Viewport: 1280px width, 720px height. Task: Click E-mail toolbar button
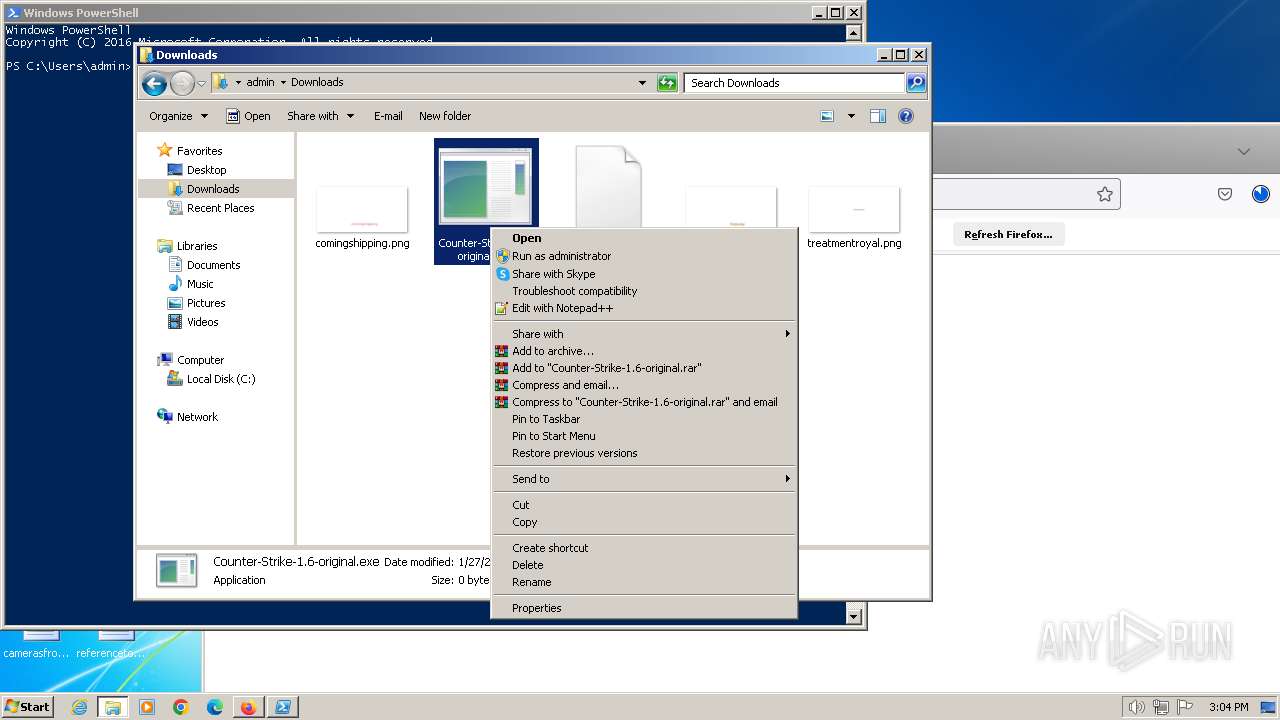point(388,116)
